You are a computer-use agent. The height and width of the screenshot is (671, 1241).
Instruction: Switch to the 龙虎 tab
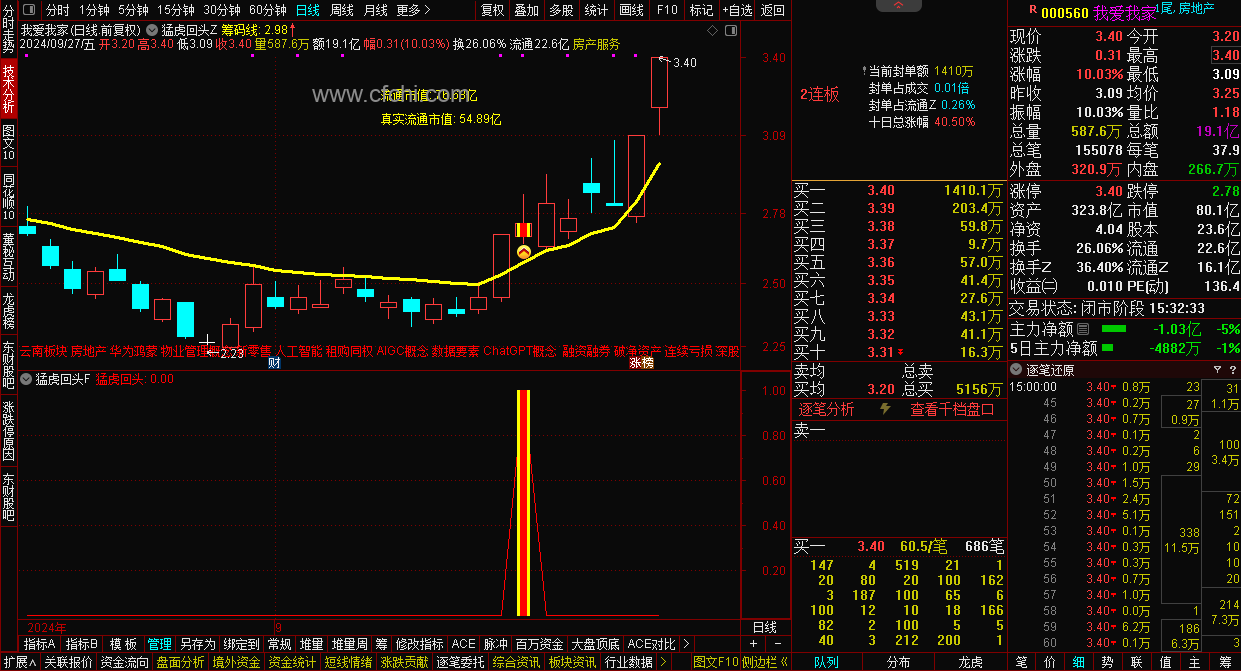click(x=970, y=662)
